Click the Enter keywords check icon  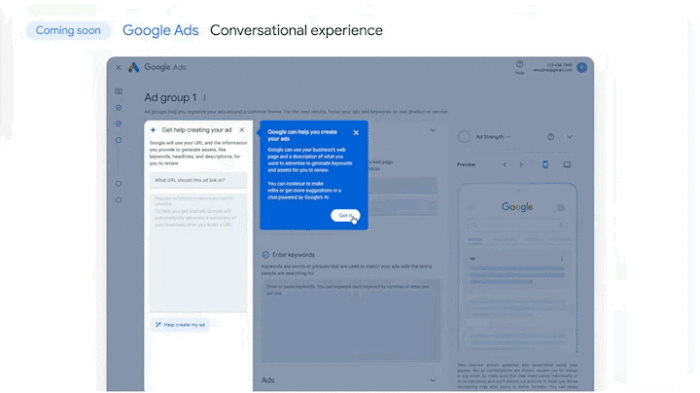coord(265,255)
